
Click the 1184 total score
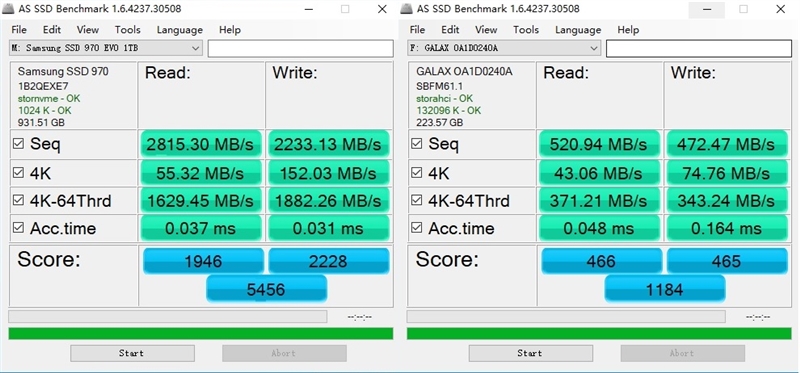[664, 289]
